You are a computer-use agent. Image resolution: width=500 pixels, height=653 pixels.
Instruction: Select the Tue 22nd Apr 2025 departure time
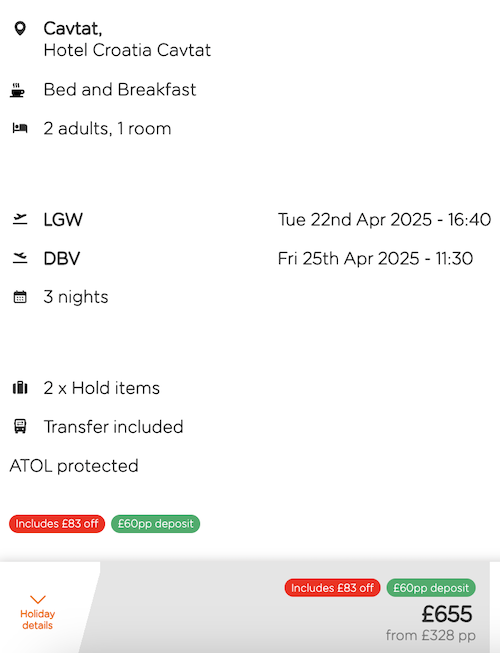(x=384, y=219)
